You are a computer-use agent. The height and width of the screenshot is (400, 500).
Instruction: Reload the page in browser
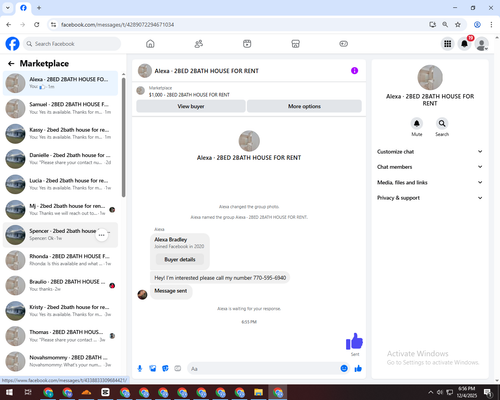[37, 25]
